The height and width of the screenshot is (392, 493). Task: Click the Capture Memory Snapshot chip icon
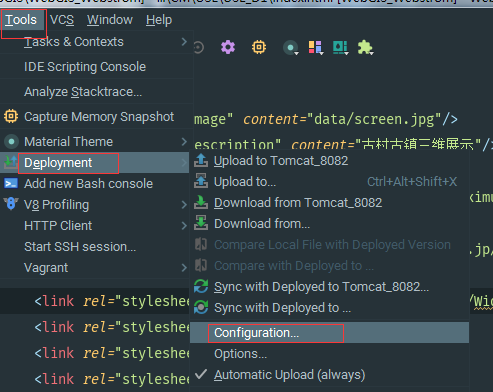[x=11, y=117]
